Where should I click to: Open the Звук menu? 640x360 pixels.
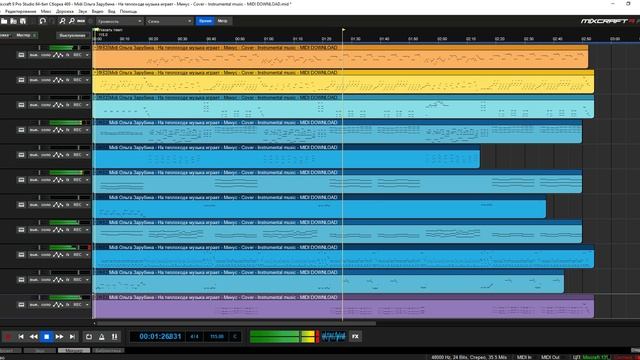(82, 11)
